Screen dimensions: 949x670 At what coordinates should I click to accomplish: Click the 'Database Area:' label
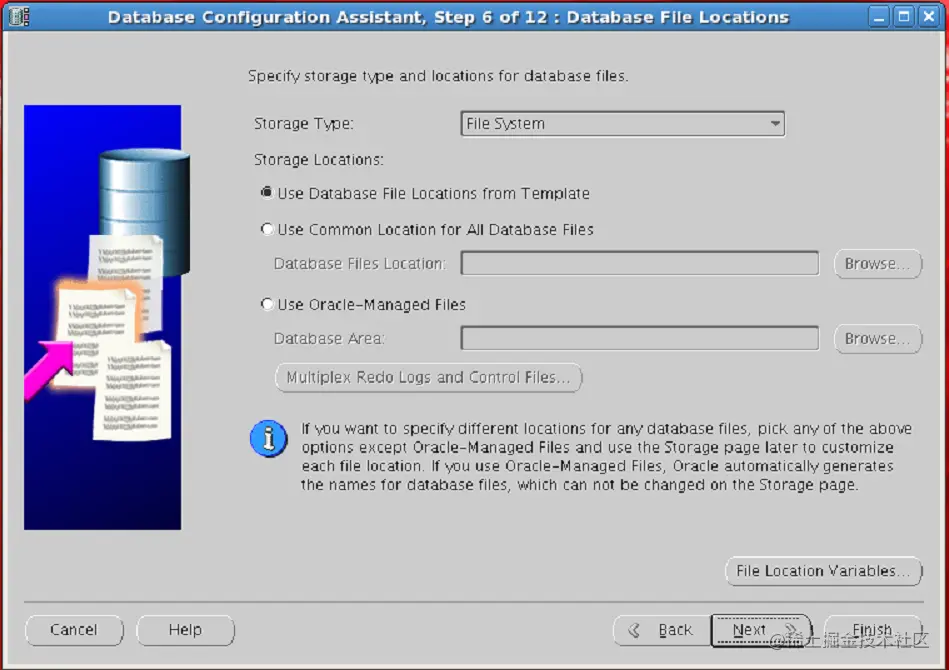coord(329,338)
